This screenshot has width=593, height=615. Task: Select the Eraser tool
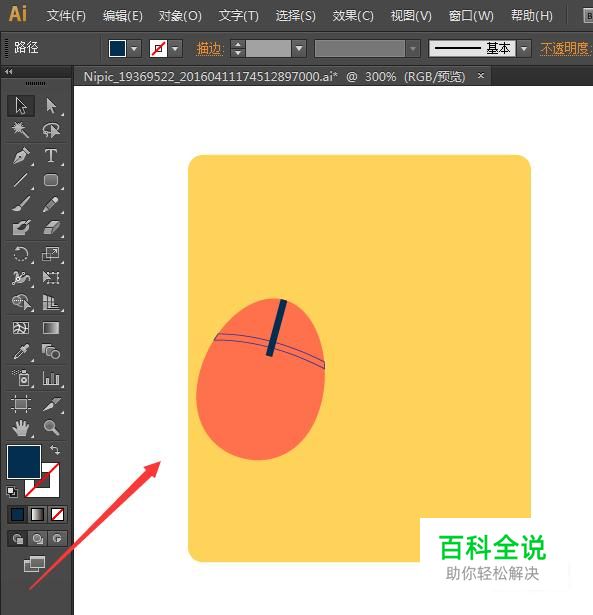[51, 228]
